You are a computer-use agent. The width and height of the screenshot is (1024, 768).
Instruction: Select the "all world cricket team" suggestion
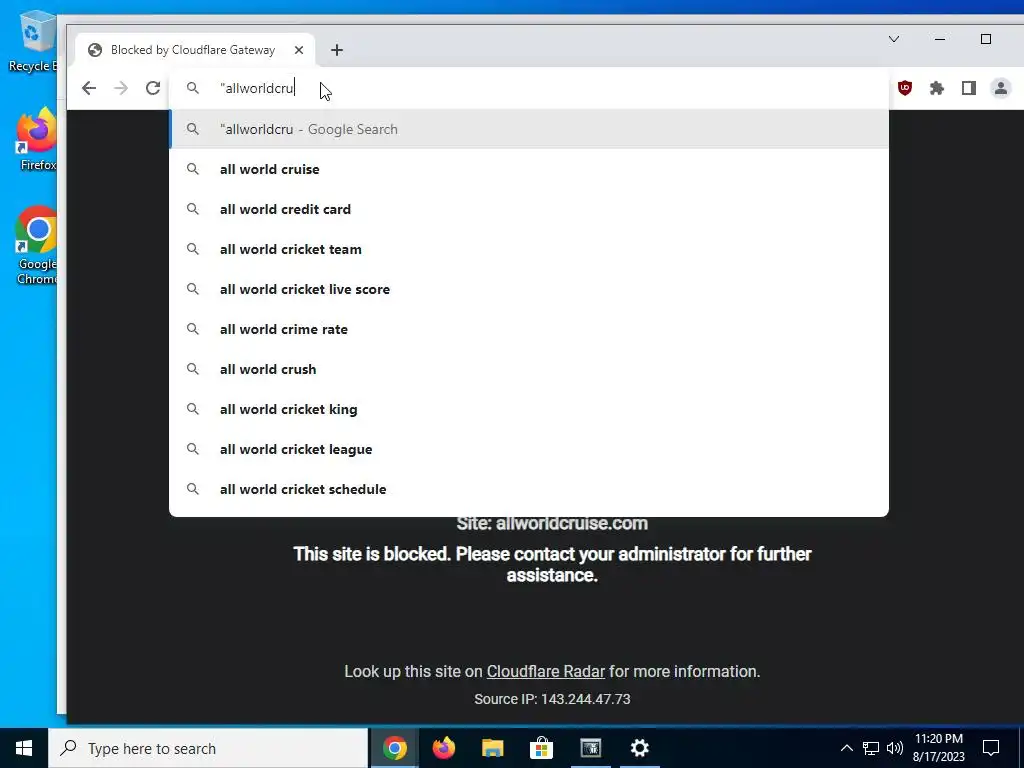tap(529, 249)
